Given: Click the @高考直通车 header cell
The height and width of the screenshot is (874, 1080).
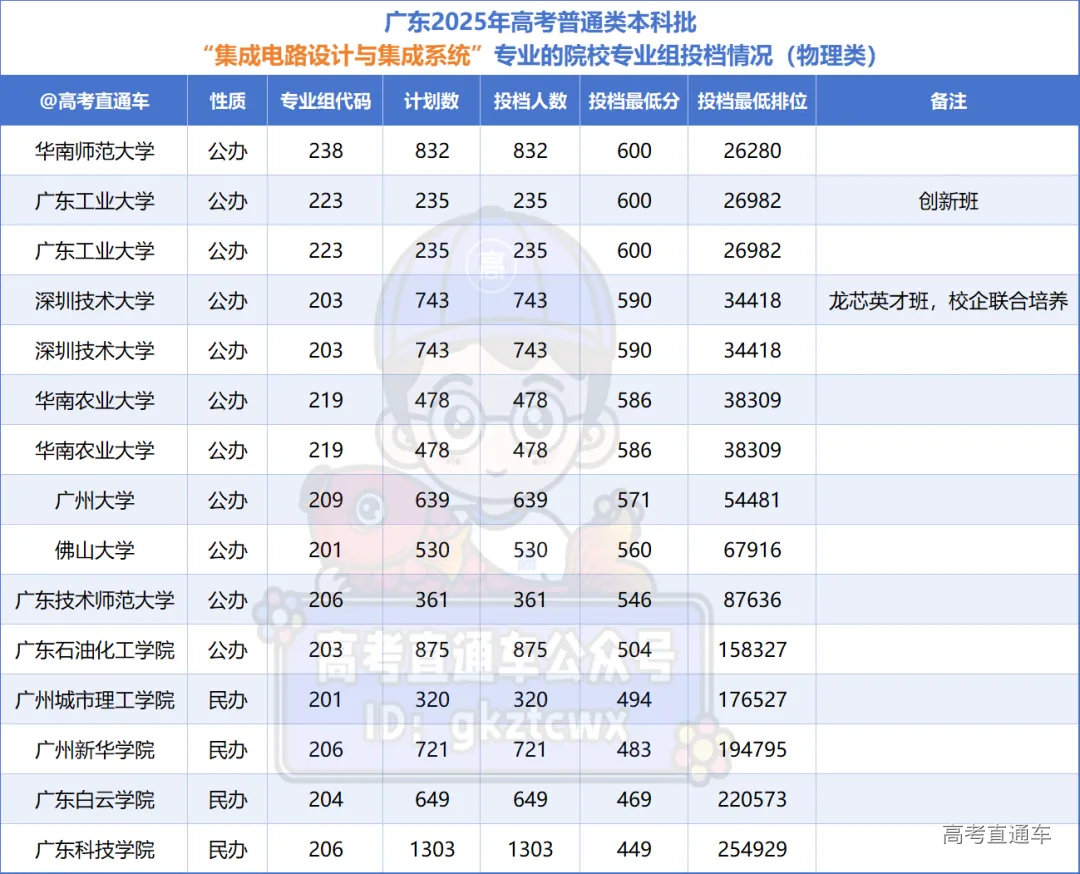Looking at the screenshot, I should tap(94, 101).
